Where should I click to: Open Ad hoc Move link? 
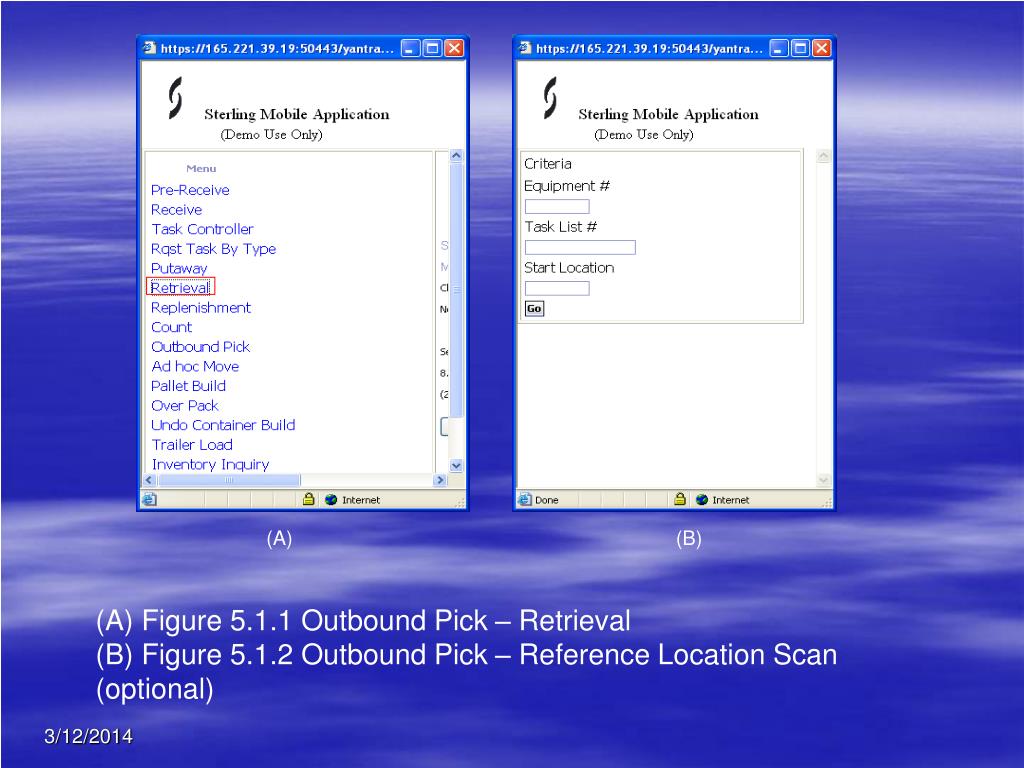coord(195,366)
